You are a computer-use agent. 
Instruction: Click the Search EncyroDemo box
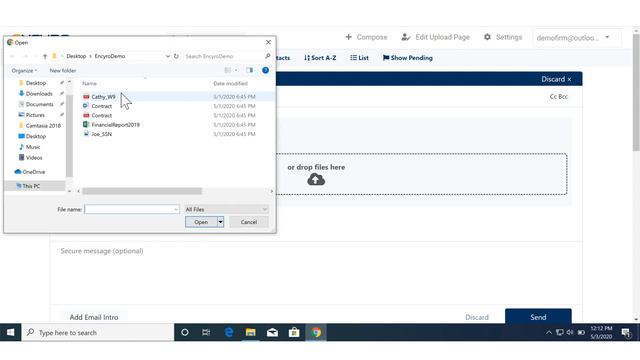pyautogui.click(x=227, y=56)
